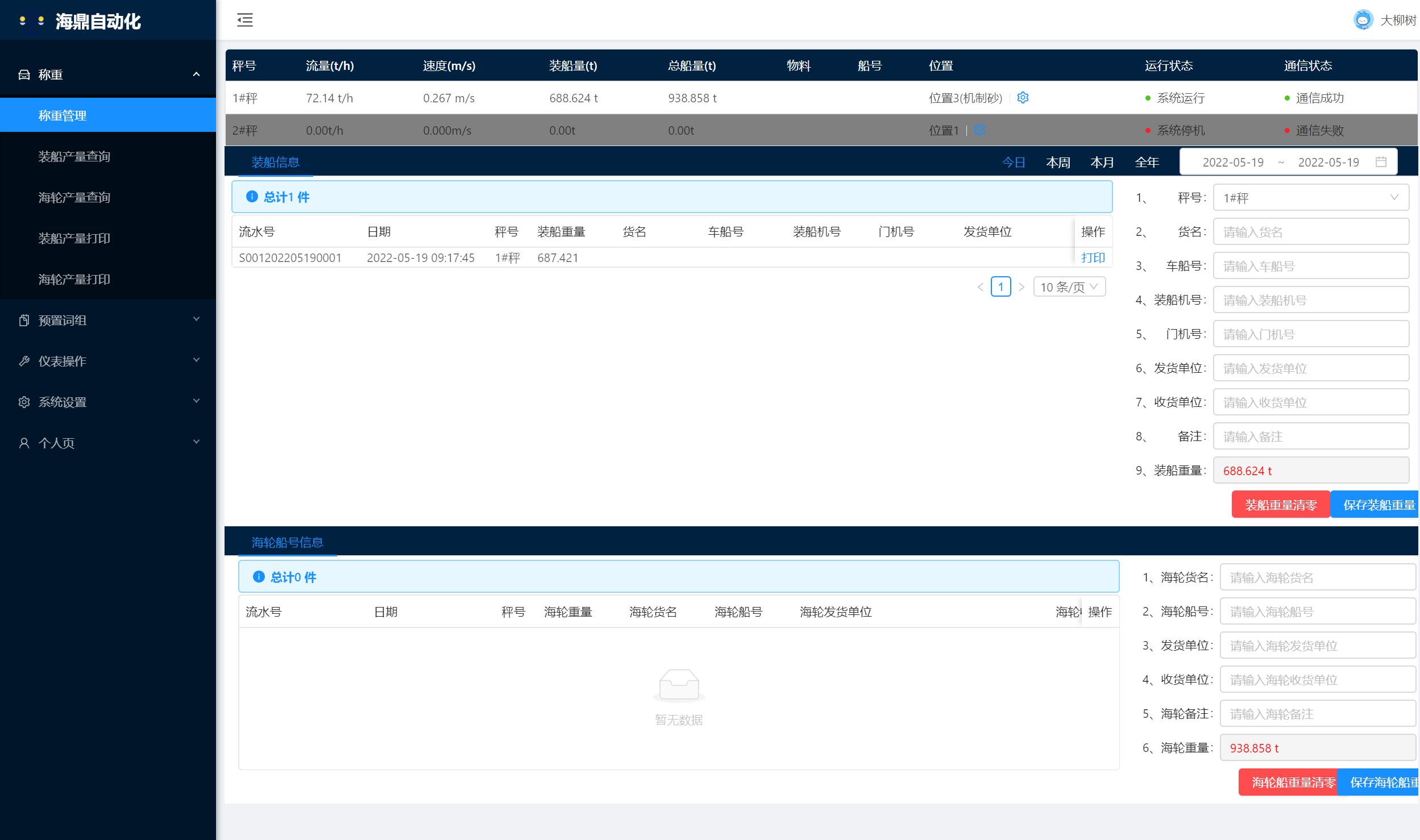
Task: Select the 本月 time filter
Action: [x=1102, y=163]
